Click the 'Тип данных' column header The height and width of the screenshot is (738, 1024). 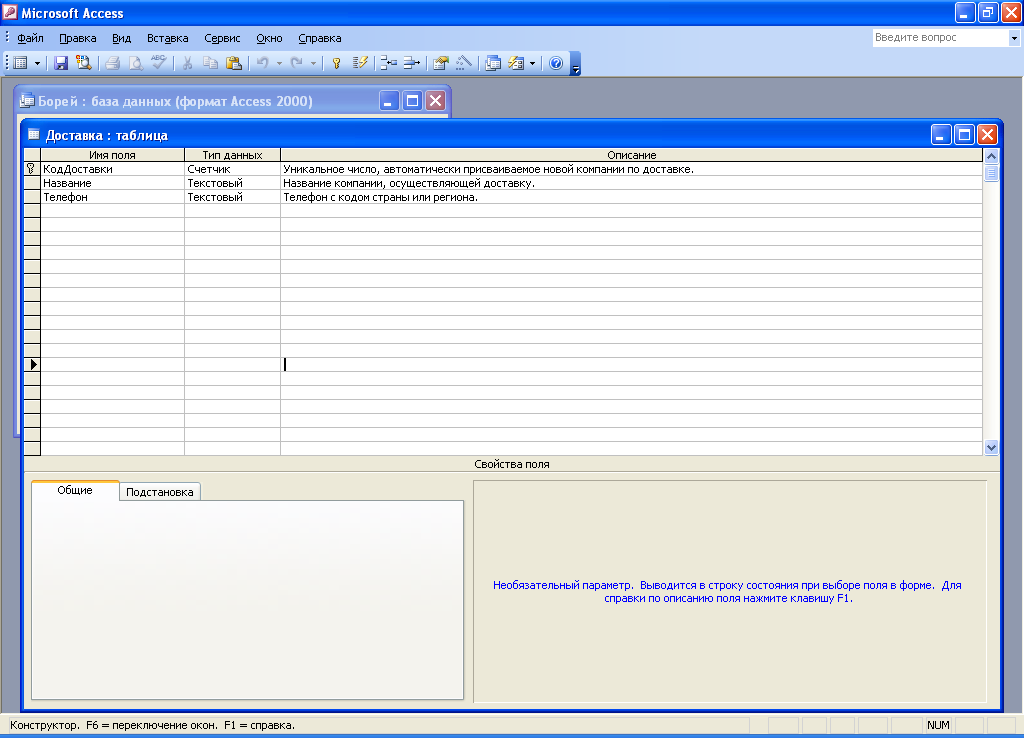click(x=232, y=155)
